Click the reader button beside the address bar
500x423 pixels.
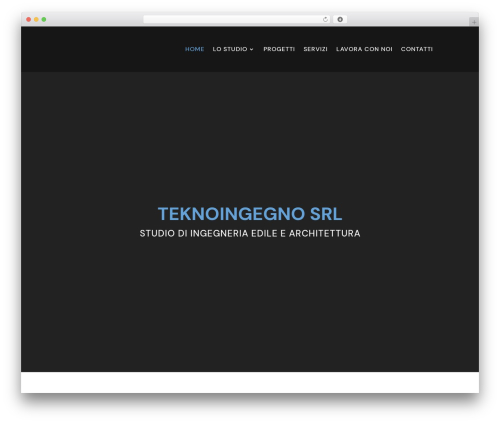(x=340, y=19)
